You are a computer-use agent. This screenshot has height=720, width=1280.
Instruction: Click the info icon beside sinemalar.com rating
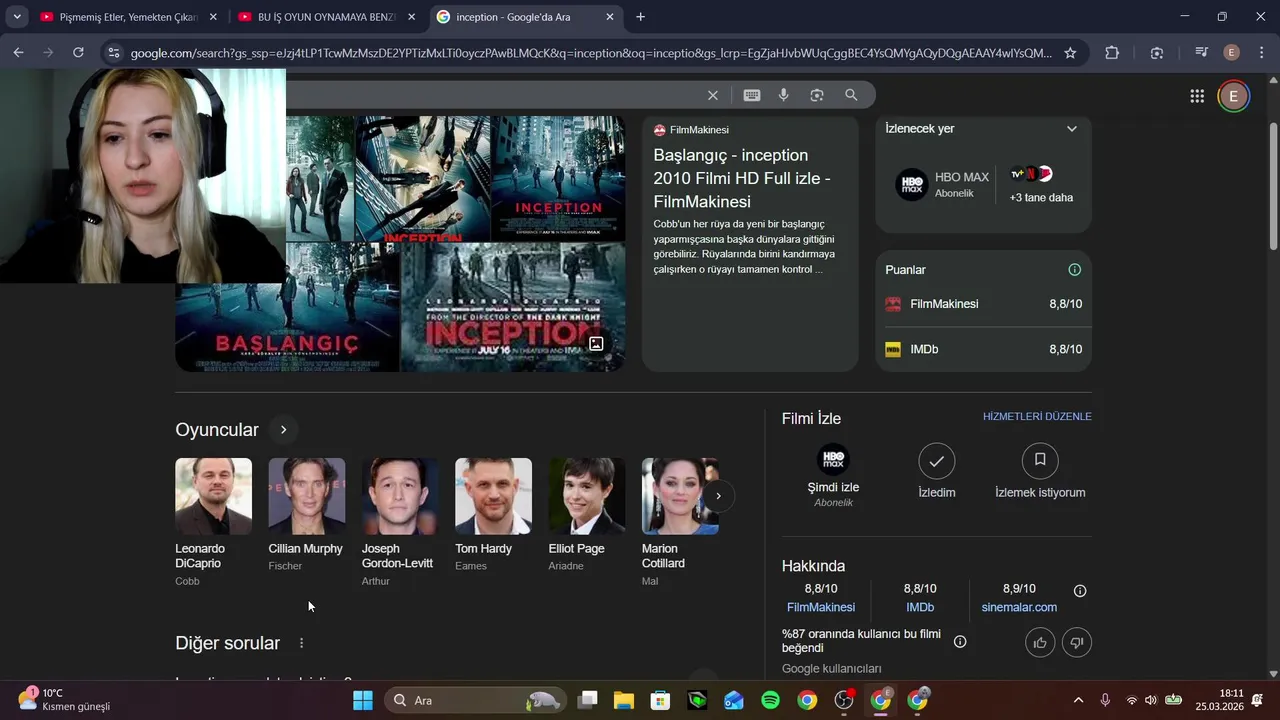pyautogui.click(x=1080, y=591)
